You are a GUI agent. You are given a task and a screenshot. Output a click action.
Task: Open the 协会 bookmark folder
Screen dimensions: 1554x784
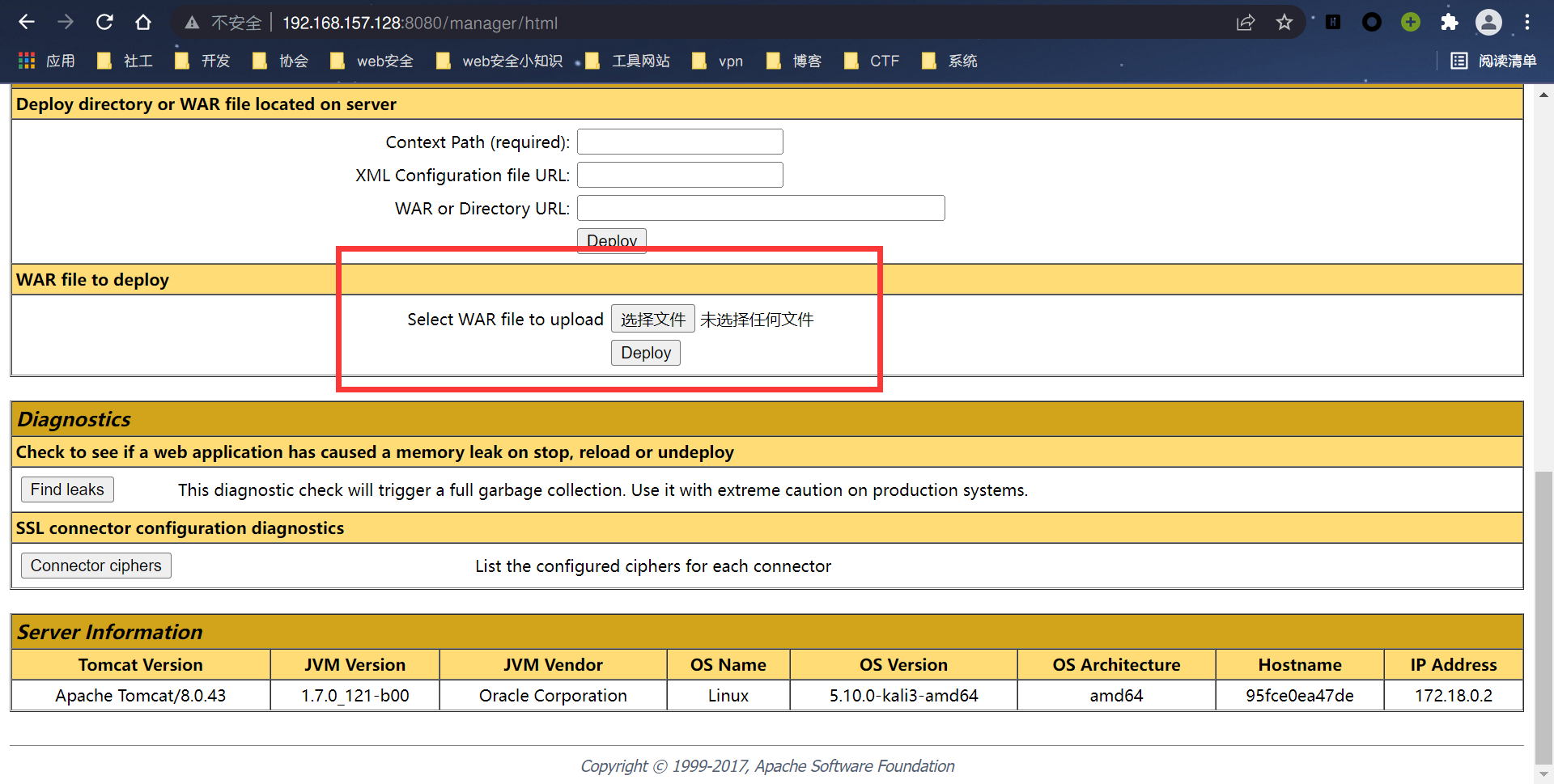point(280,61)
